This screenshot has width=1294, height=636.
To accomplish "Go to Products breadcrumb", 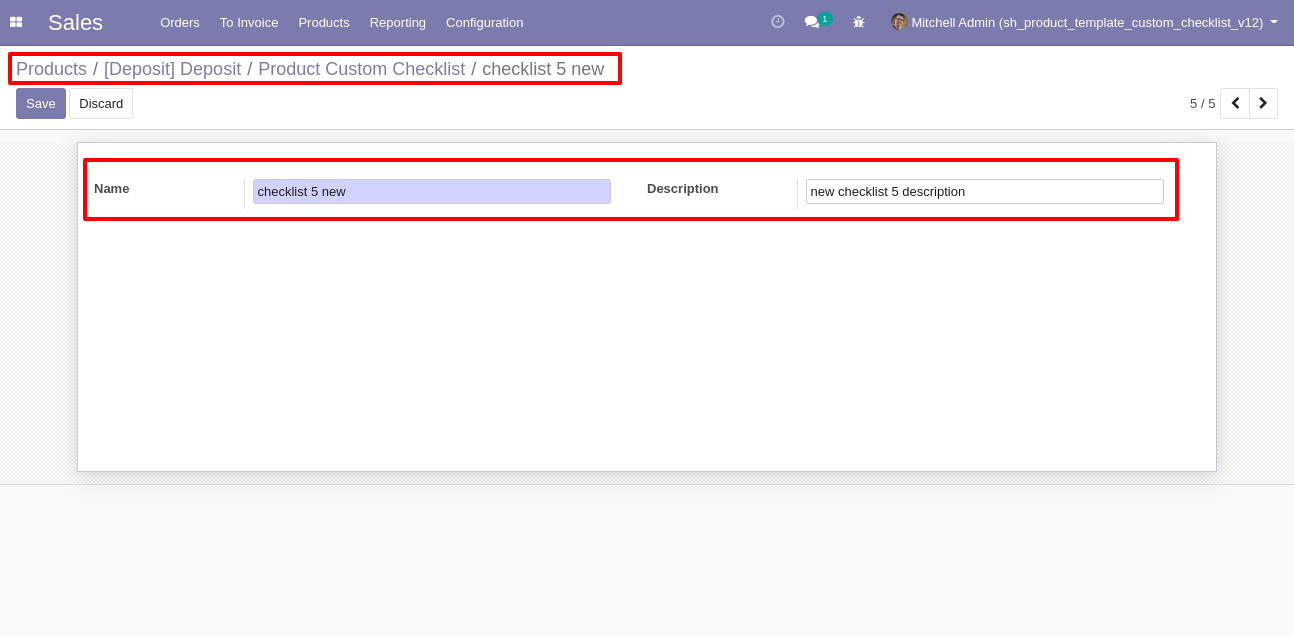I will [51, 69].
